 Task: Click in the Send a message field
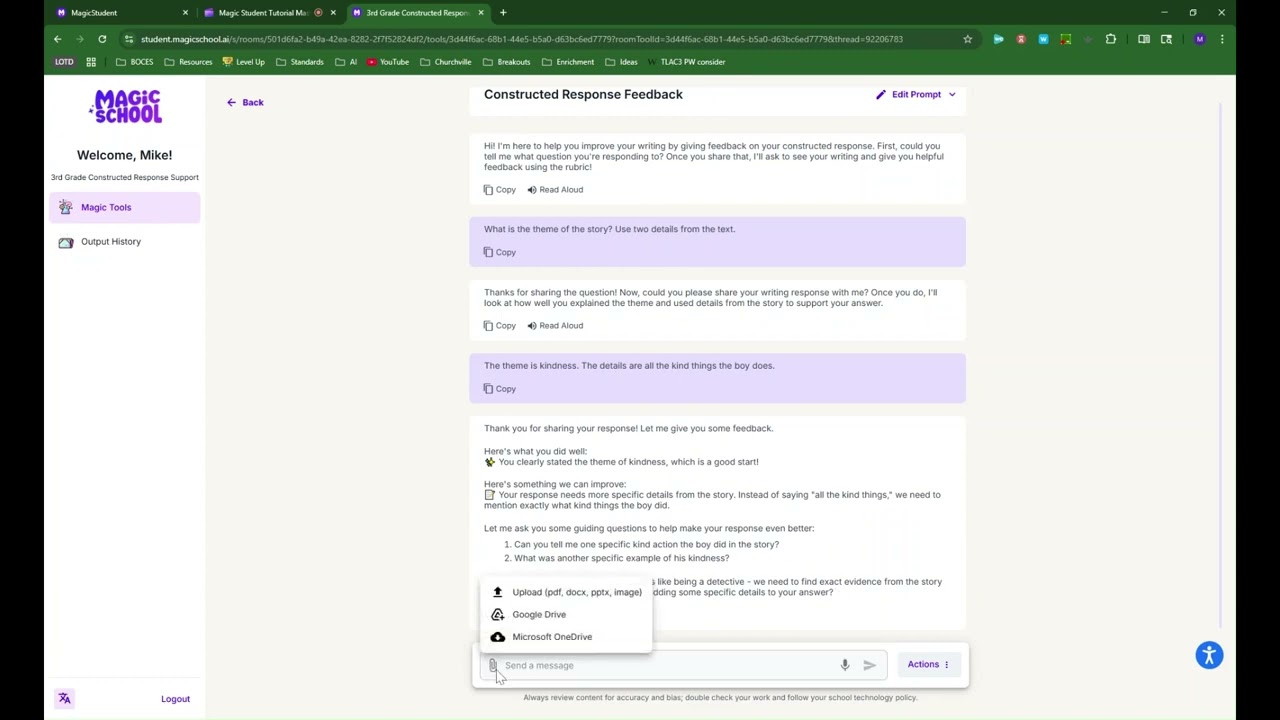point(668,665)
